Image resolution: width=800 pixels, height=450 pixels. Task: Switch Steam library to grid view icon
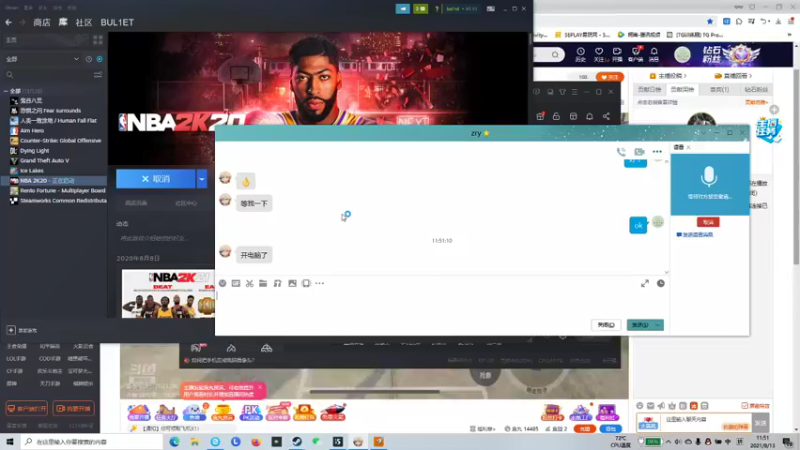[x=98, y=40]
